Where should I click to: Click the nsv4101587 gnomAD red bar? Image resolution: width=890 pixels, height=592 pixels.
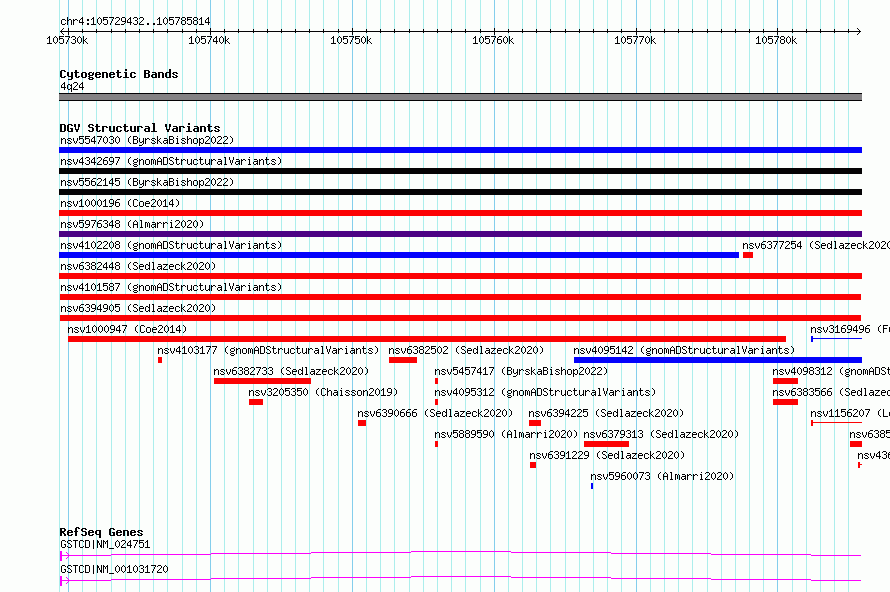pos(460,297)
